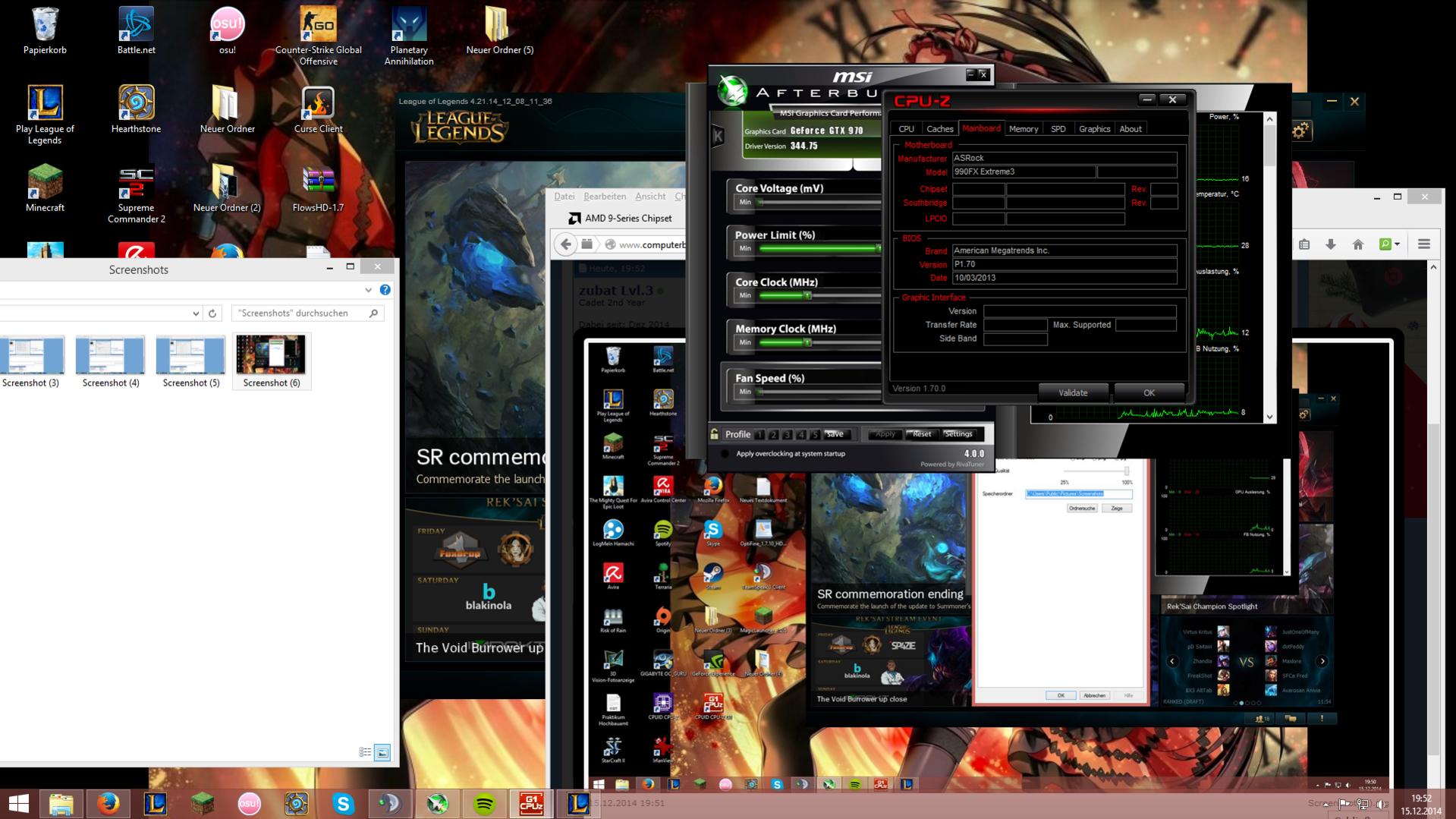Image resolution: width=1456 pixels, height=819 pixels.
Task: Open the browser downloads arrow icon
Action: coord(1331,244)
